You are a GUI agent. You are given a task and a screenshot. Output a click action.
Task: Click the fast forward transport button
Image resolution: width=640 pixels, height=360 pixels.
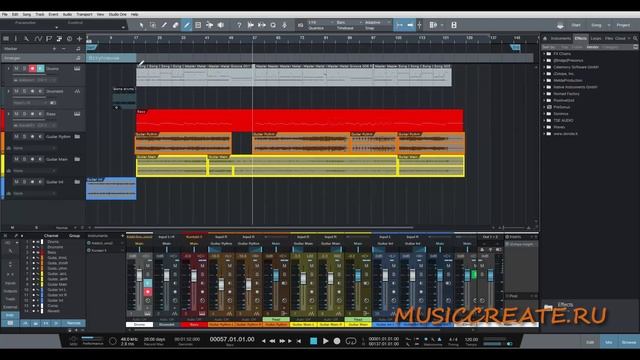[282, 341]
